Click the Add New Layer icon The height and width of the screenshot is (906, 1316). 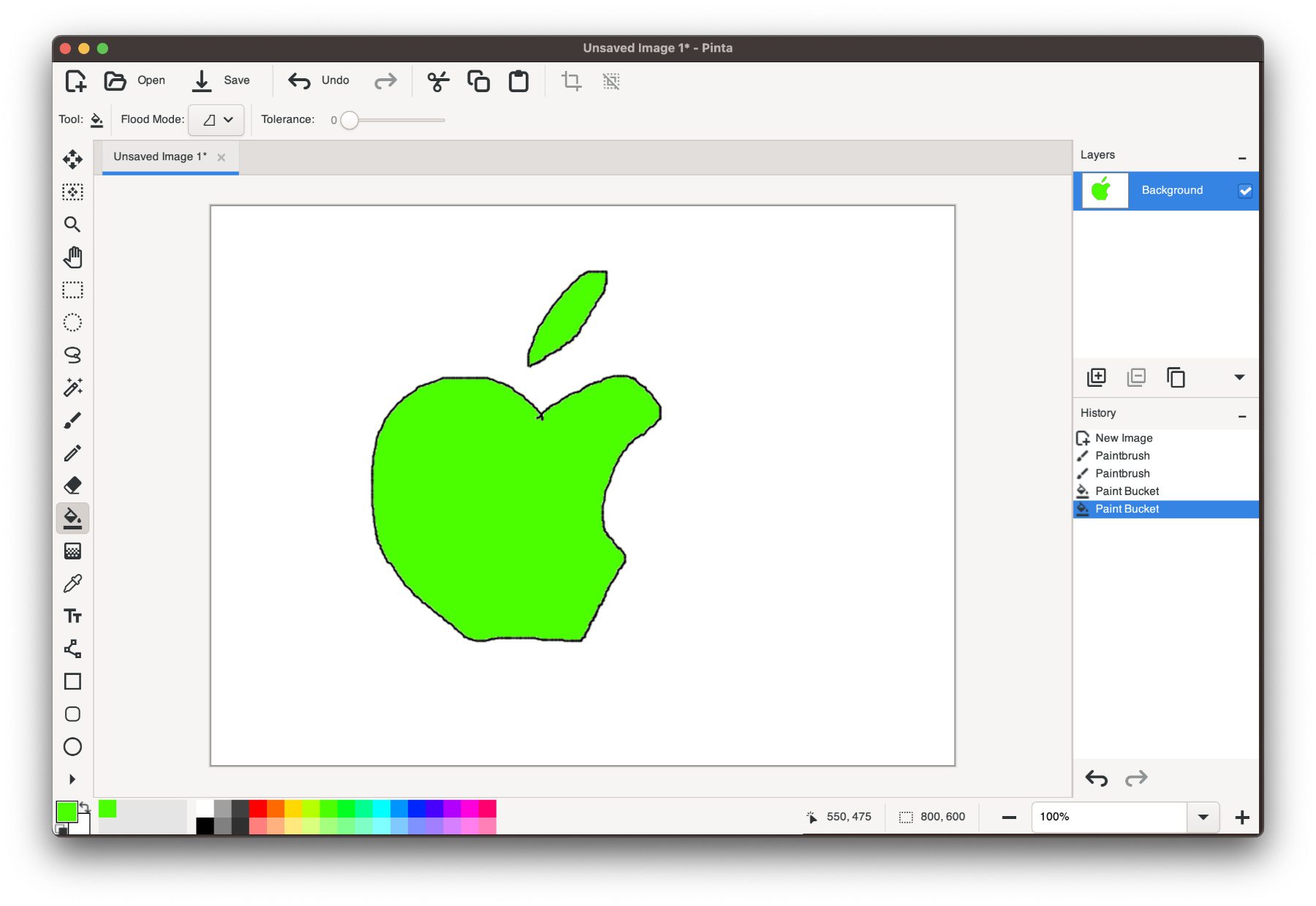1096,377
